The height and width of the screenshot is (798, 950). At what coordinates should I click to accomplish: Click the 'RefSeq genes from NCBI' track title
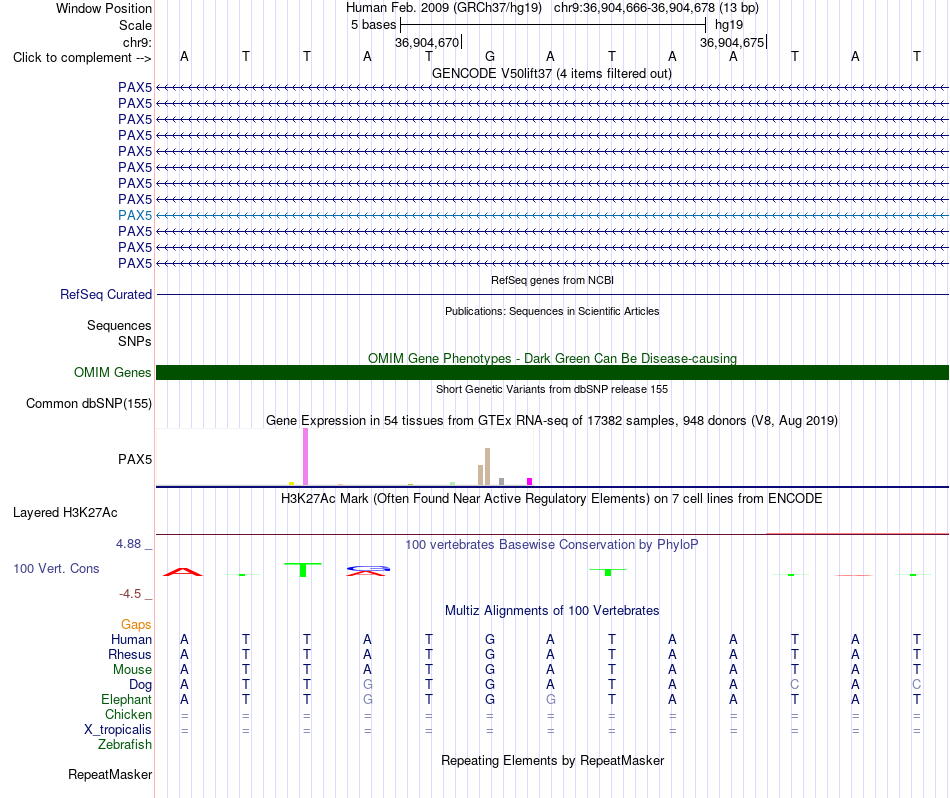pos(552,280)
